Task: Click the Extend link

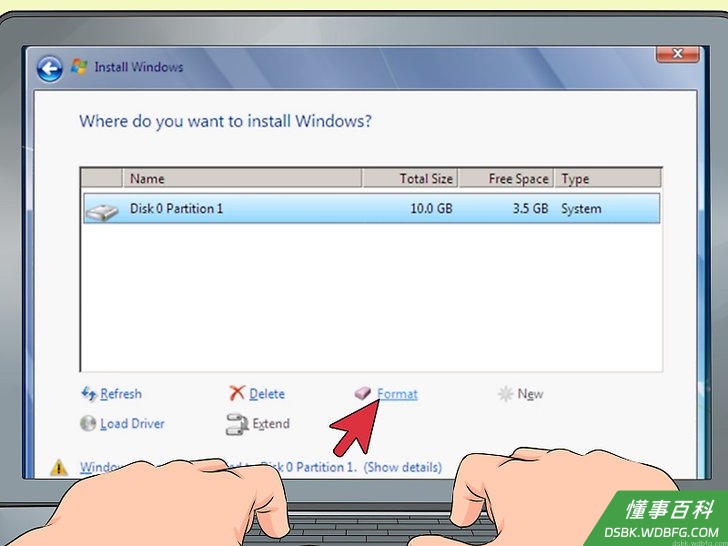Action: (271, 423)
